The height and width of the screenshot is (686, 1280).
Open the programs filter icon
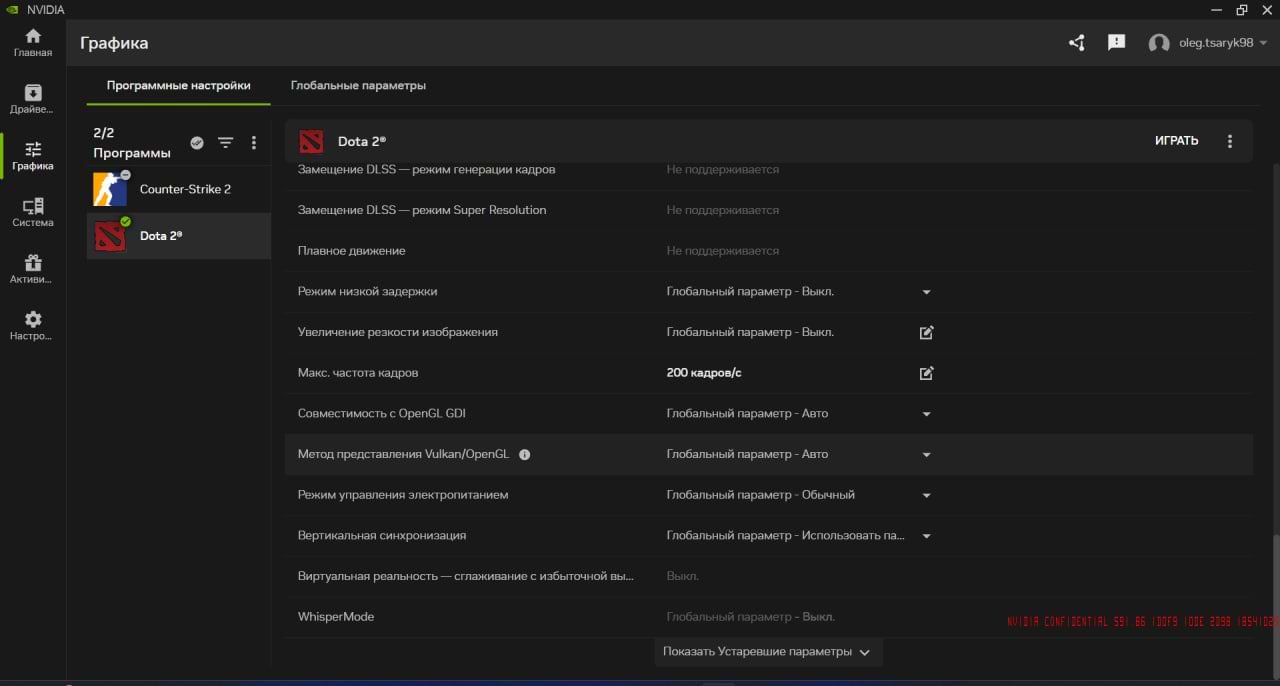pos(226,143)
